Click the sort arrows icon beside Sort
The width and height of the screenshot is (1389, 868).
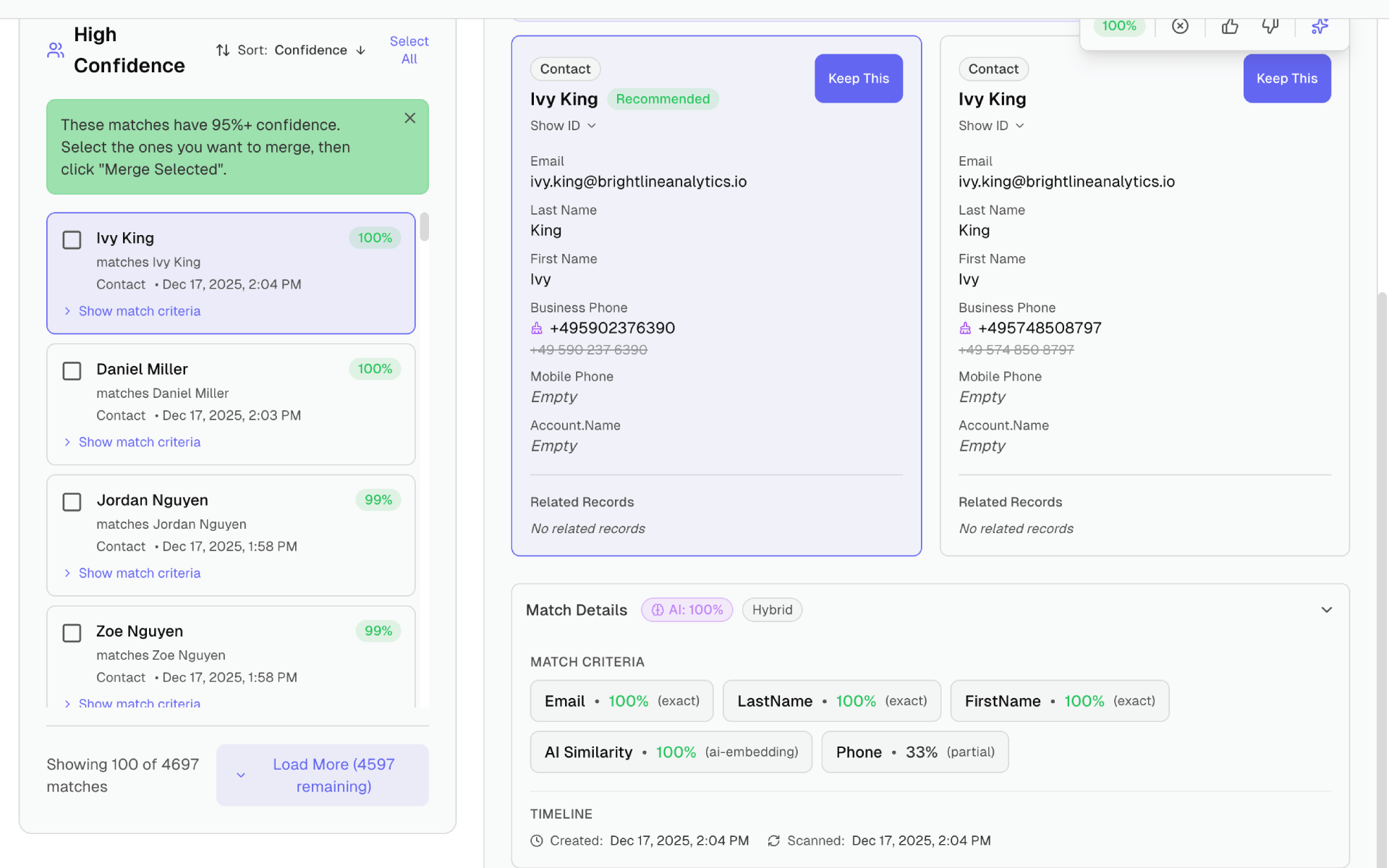tap(221, 50)
